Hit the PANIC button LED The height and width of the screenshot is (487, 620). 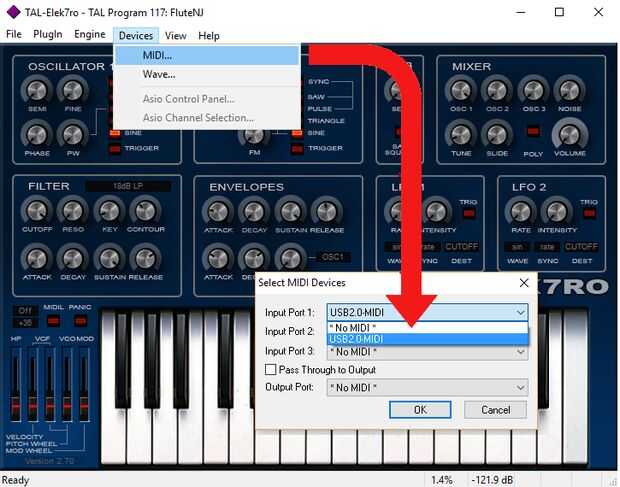(x=80, y=321)
